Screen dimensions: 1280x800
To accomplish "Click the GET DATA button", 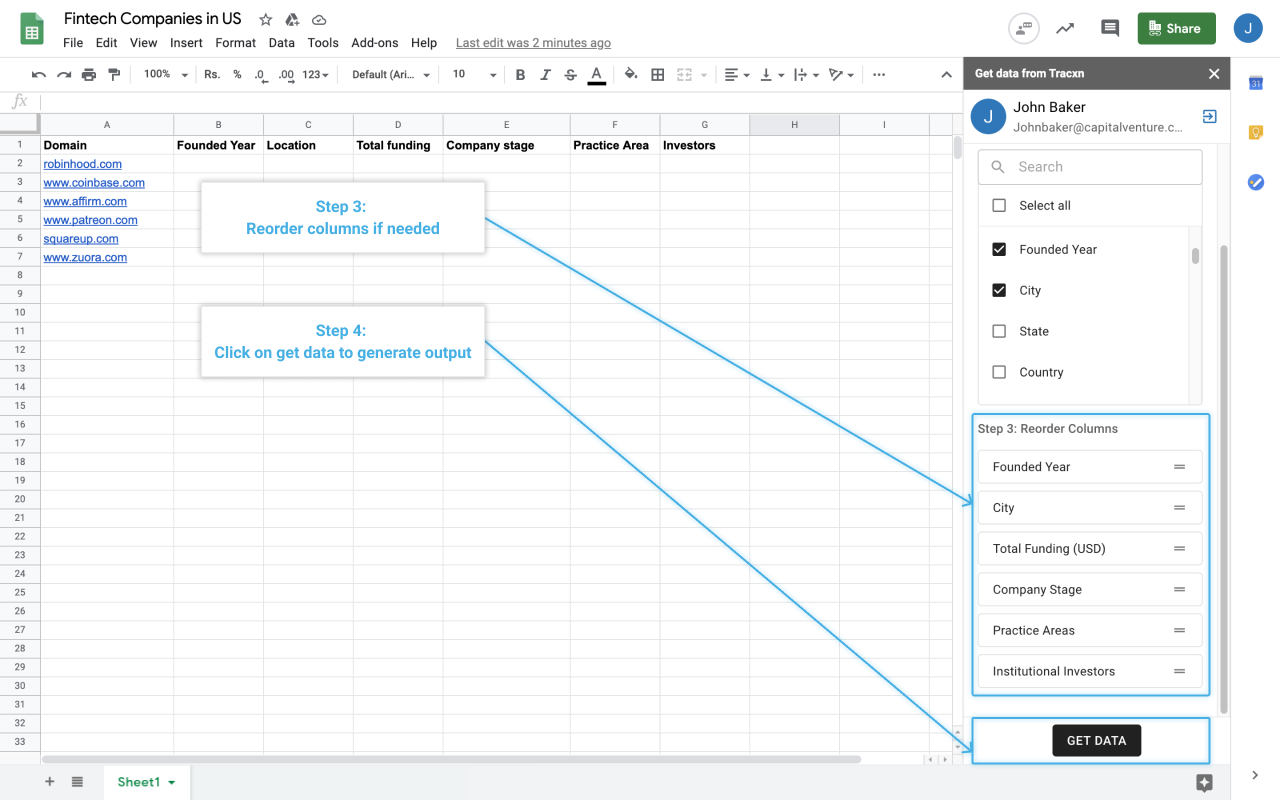I will pos(1097,741).
